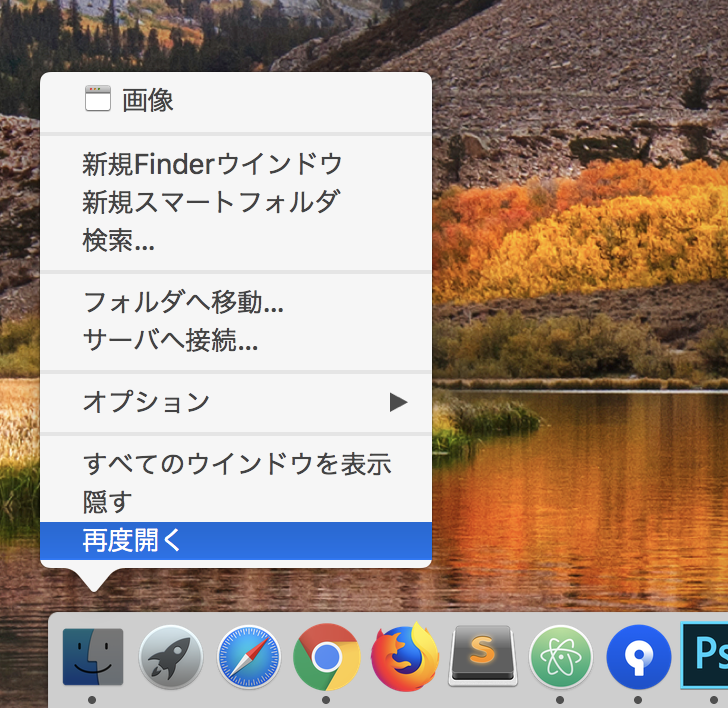
Task: Click the Finder icon in the Dock
Action: [x=92, y=656]
